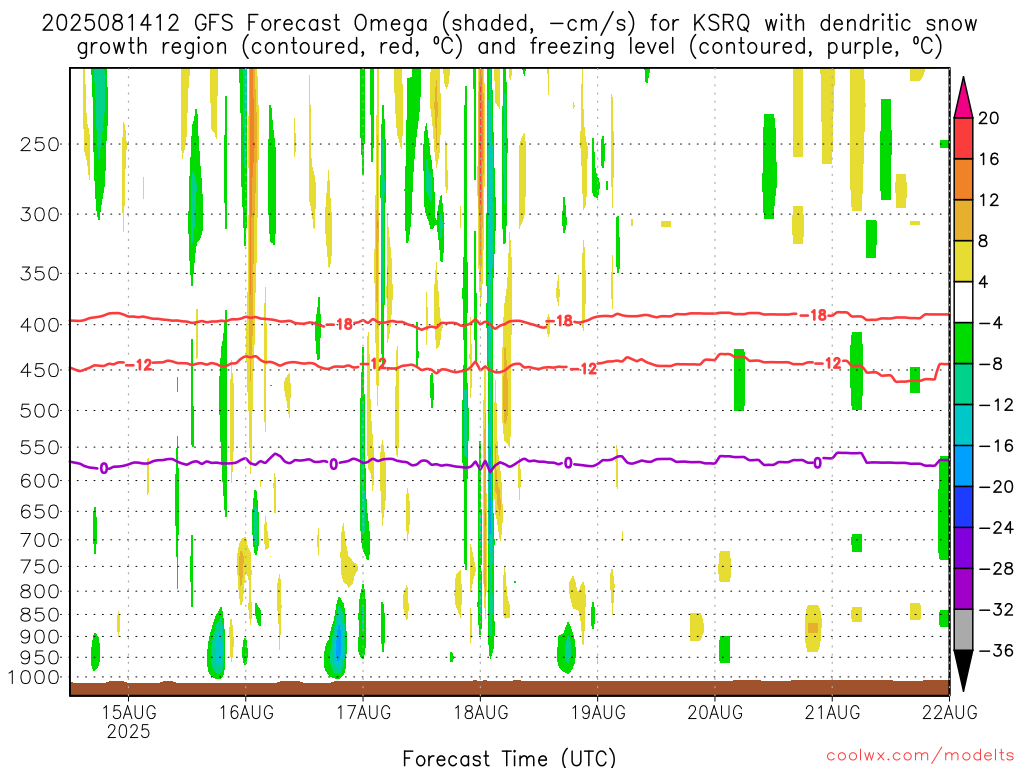This screenshot has height=768, width=1024.
Task: Click the 19AUG time axis label
Action: (x=598, y=712)
